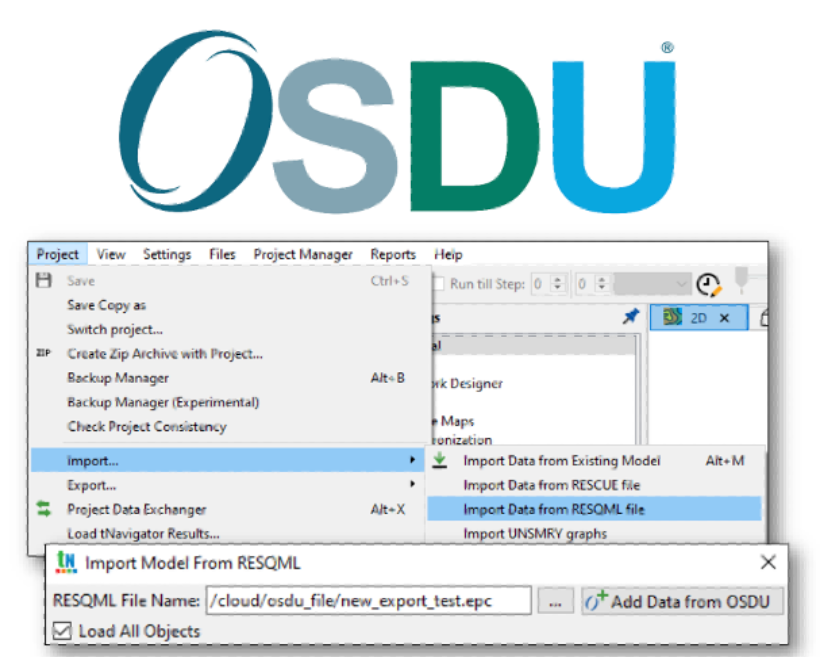828x658 pixels.
Task: Click Add Data from OSDU button
Action: tap(682, 601)
